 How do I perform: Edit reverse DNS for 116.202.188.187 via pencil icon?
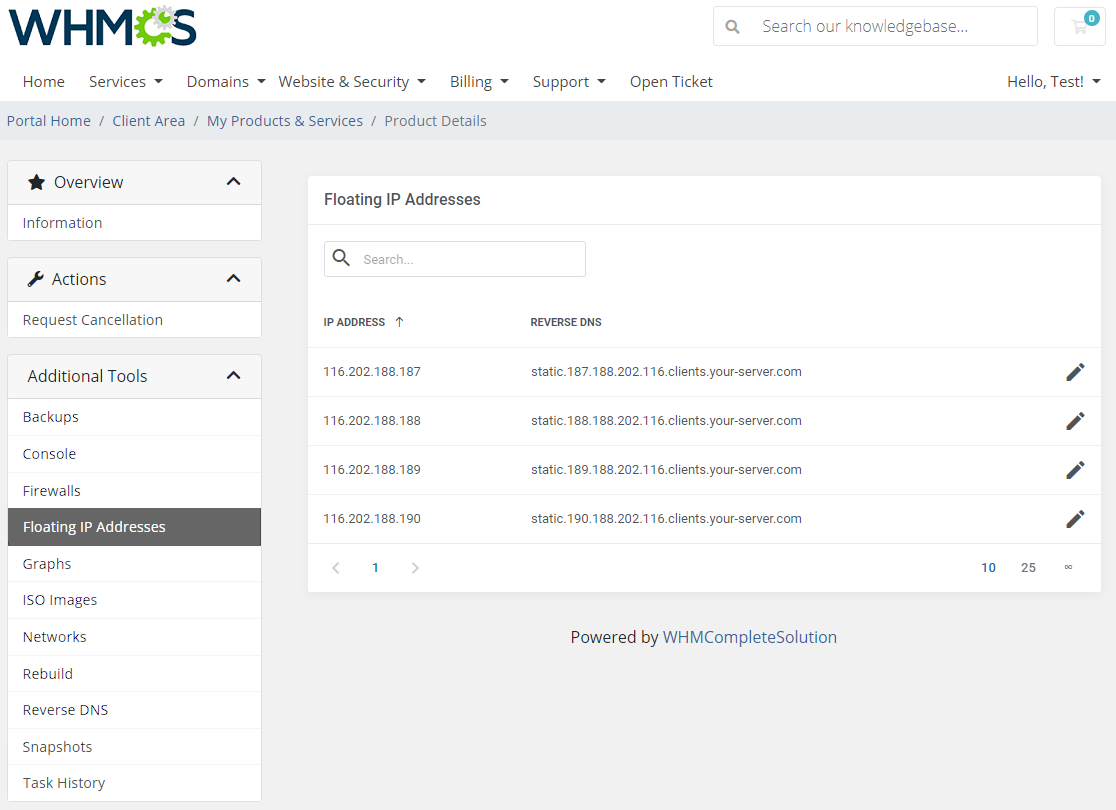(1075, 371)
